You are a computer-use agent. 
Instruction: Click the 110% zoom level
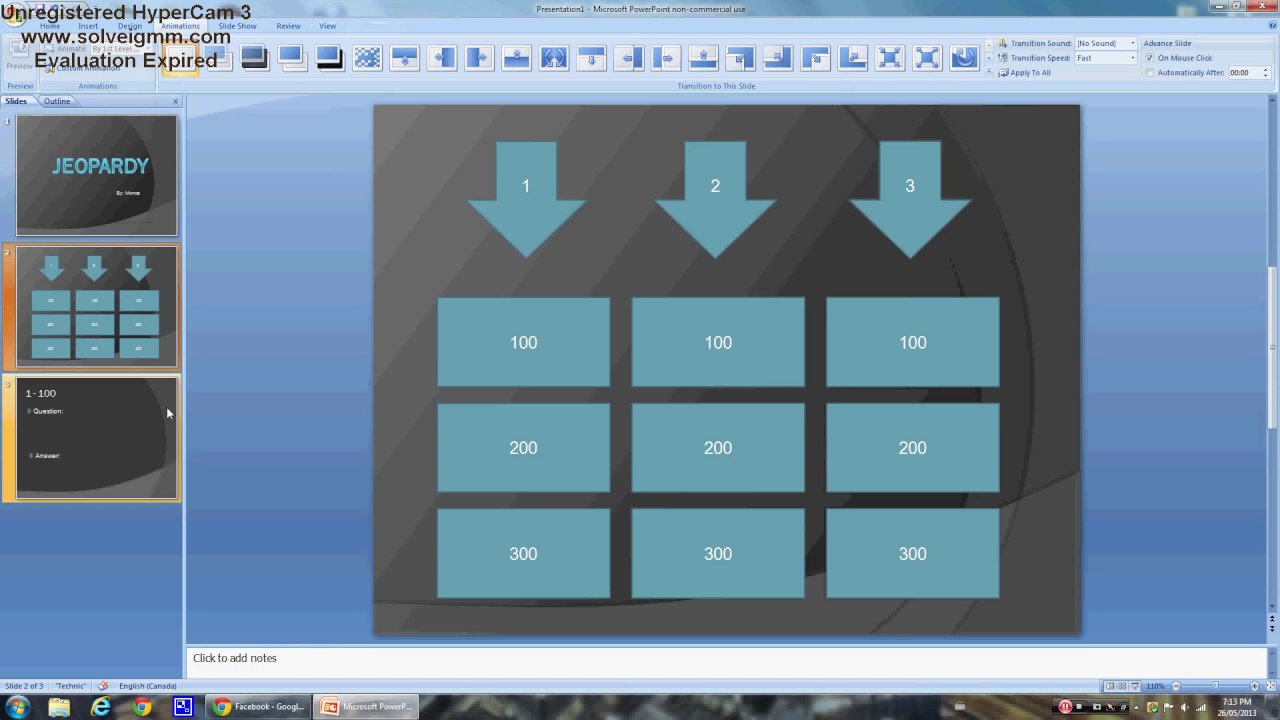pyautogui.click(x=1155, y=686)
